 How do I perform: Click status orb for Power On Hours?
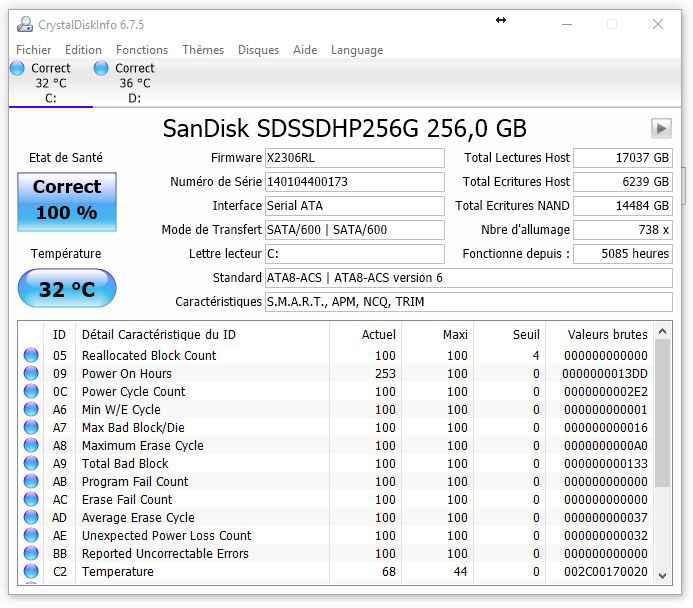(31, 373)
